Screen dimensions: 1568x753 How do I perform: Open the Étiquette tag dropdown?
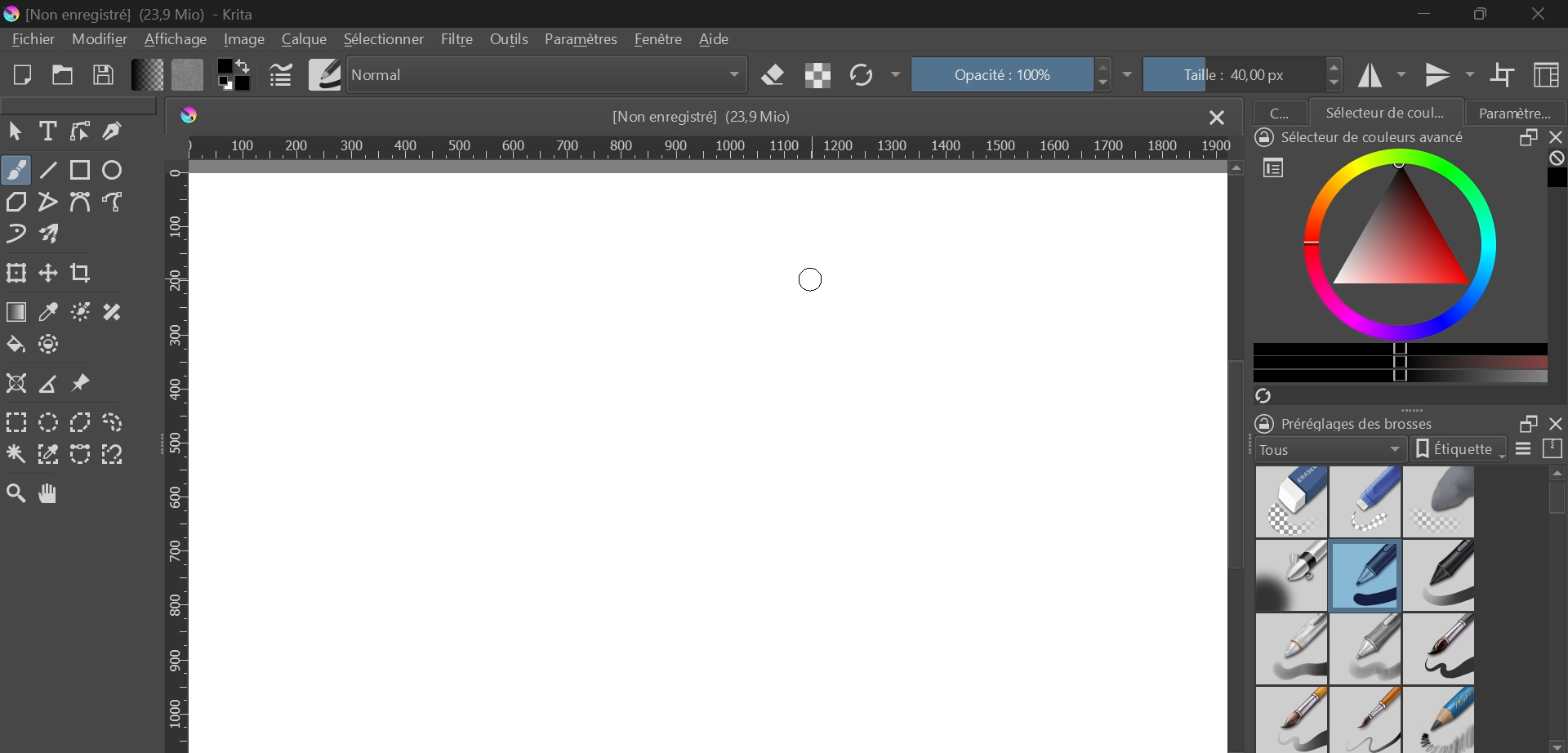pos(1460,449)
